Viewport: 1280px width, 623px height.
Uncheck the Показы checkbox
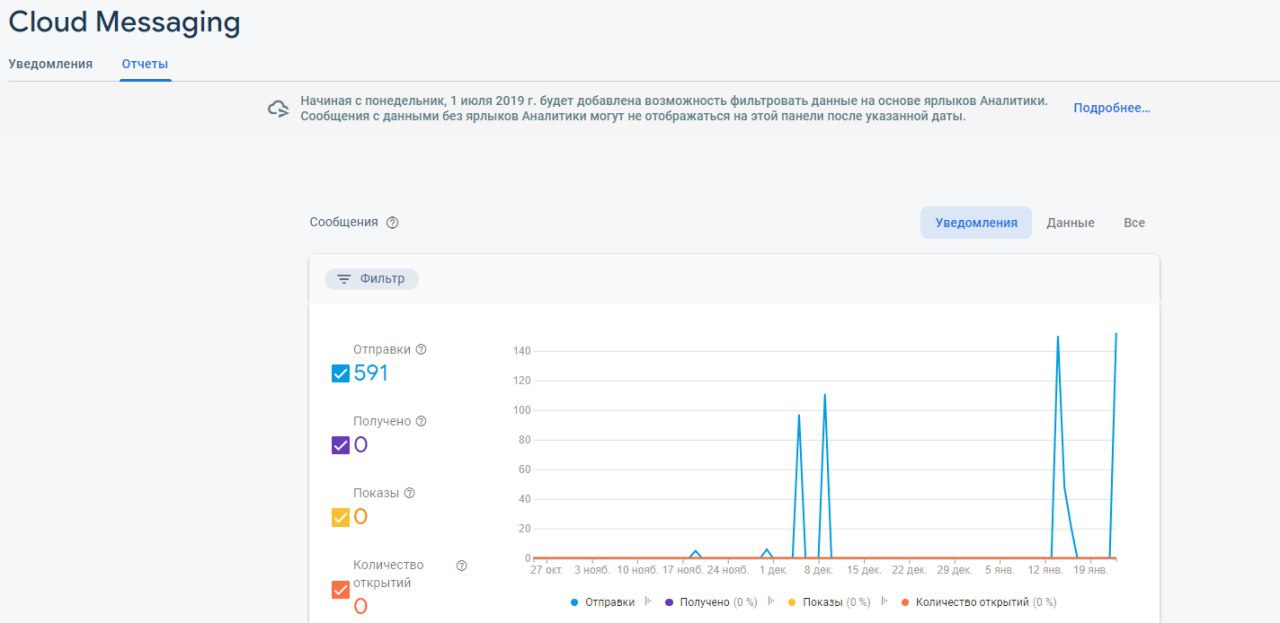click(340, 517)
